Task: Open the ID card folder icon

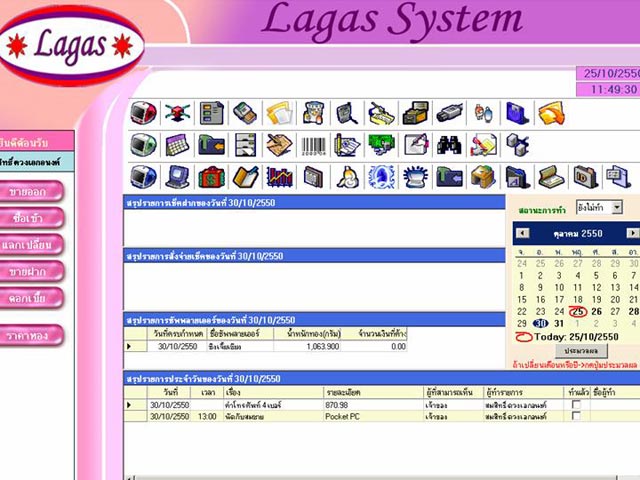Action: (x=585, y=177)
